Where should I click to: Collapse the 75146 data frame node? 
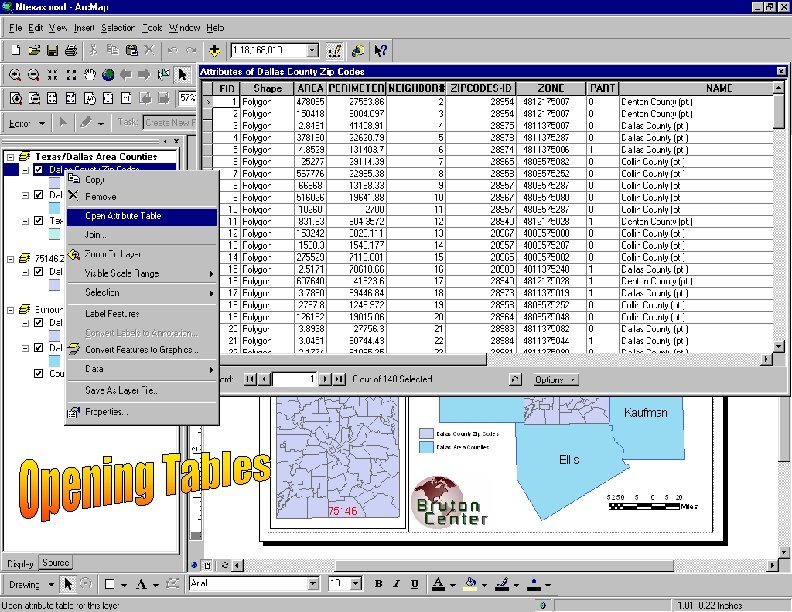pyautogui.click(x=11, y=259)
